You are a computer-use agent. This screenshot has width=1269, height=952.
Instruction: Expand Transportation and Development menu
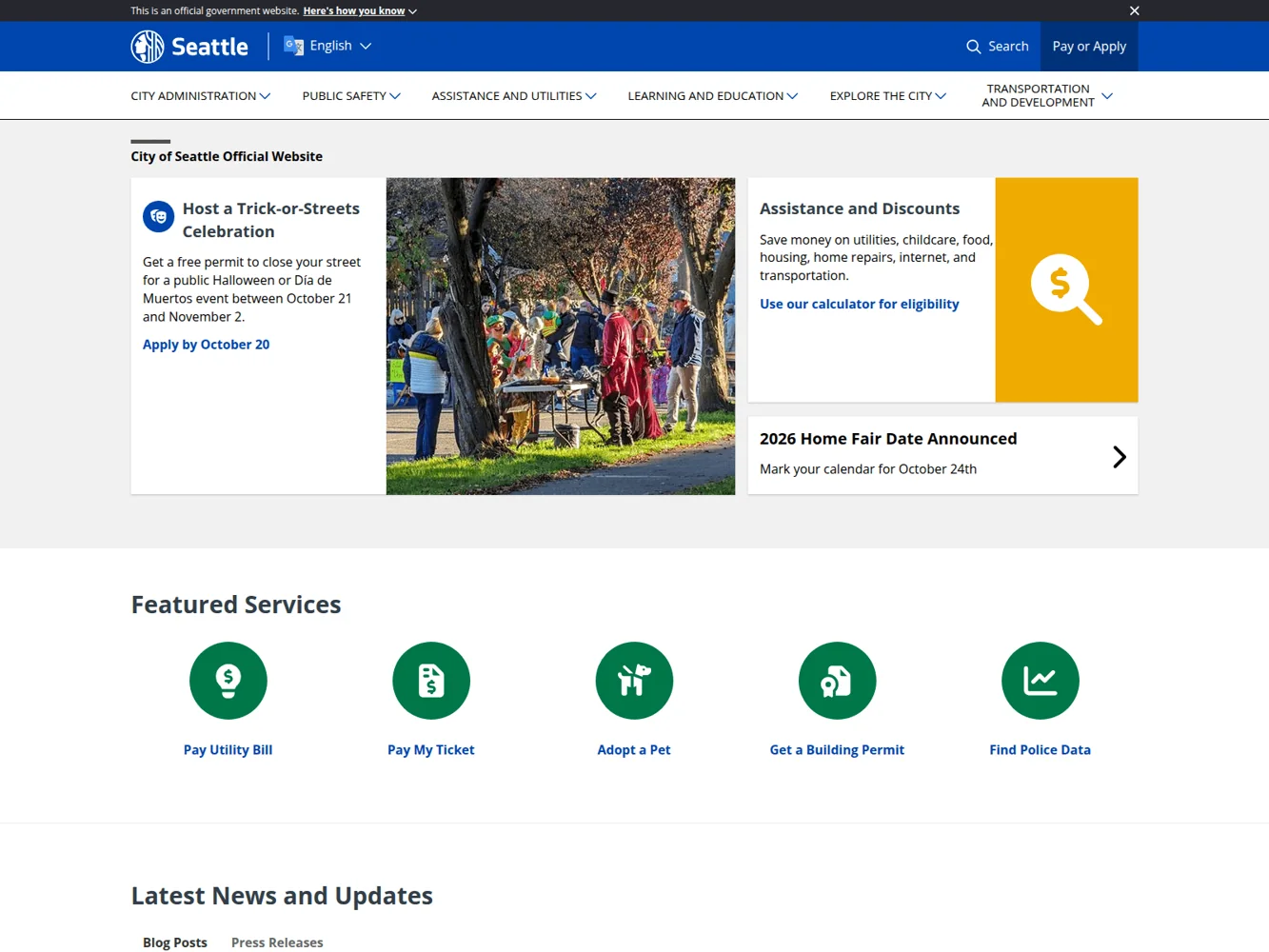point(1047,95)
